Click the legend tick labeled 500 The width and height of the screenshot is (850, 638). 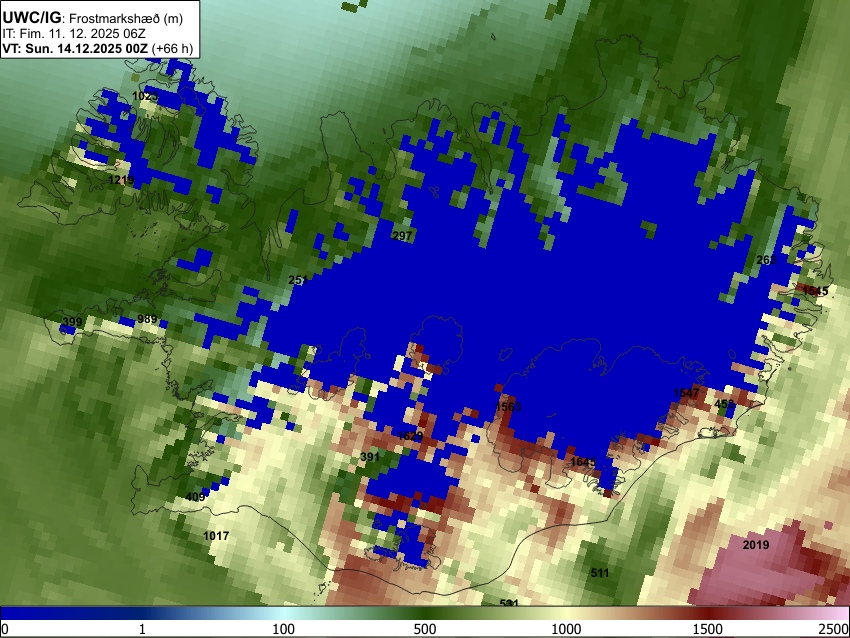[x=425, y=629]
